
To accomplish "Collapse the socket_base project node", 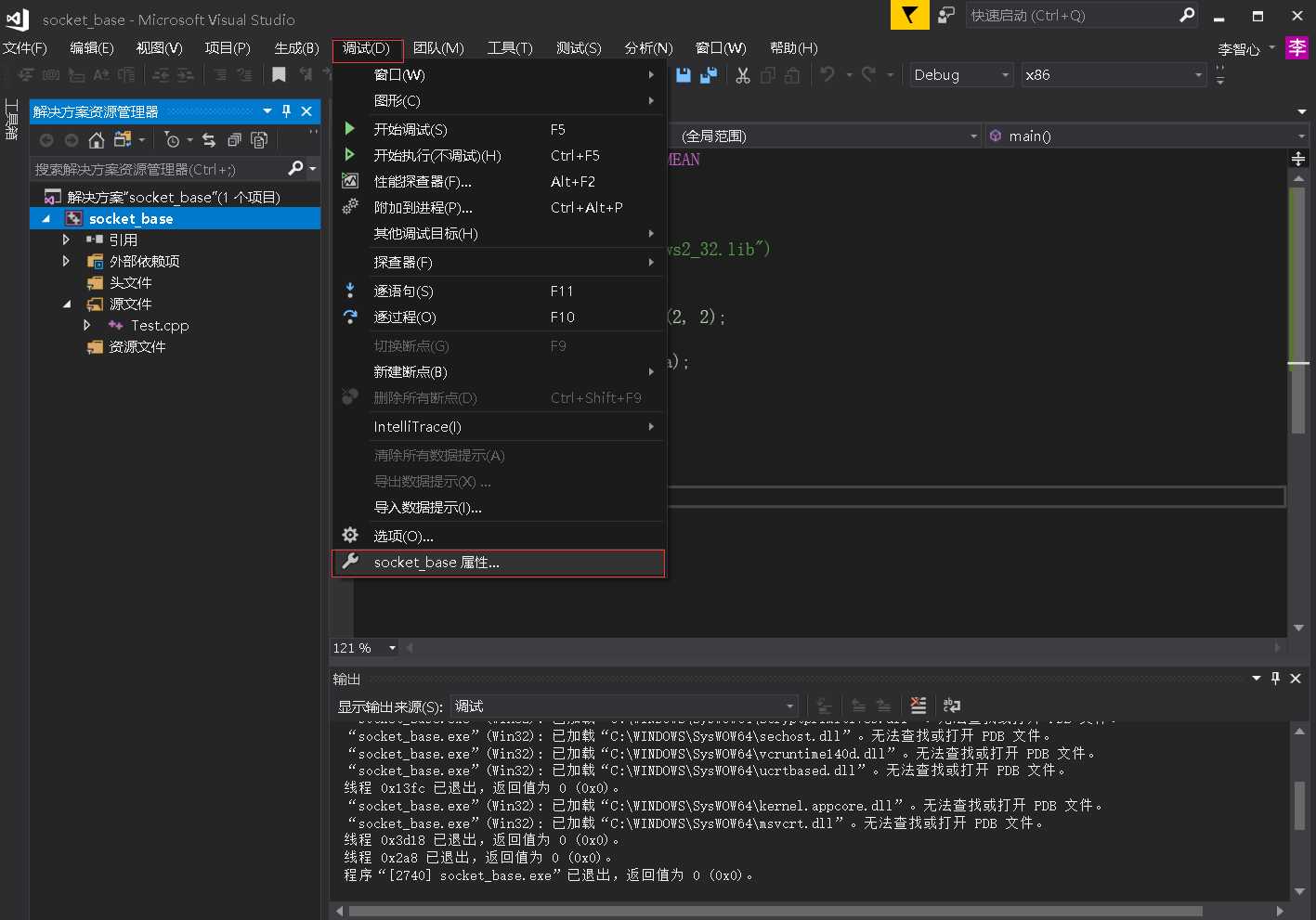I will (46, 218).
